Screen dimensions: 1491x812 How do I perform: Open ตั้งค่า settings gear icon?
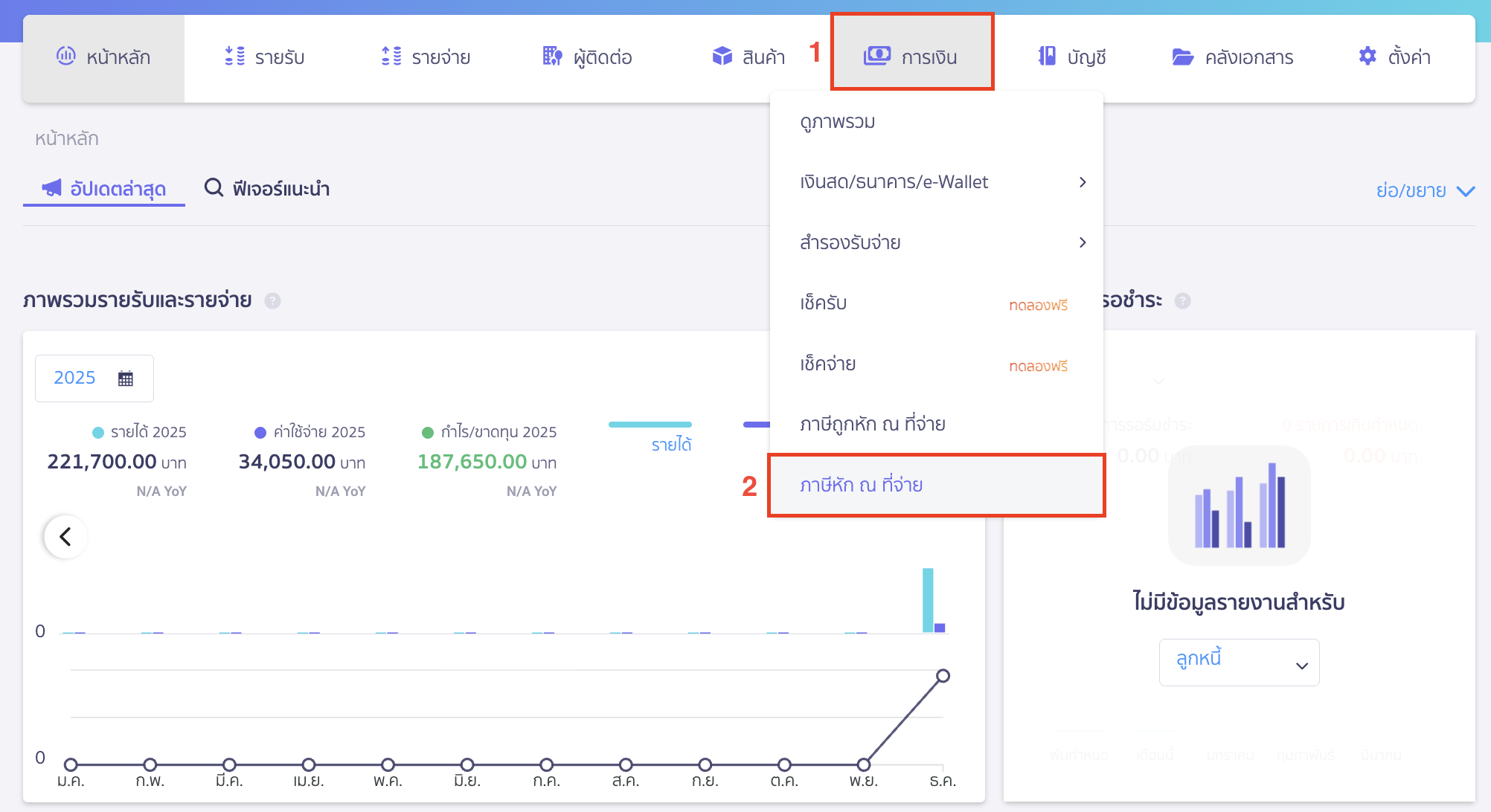tap(1367, 56)
